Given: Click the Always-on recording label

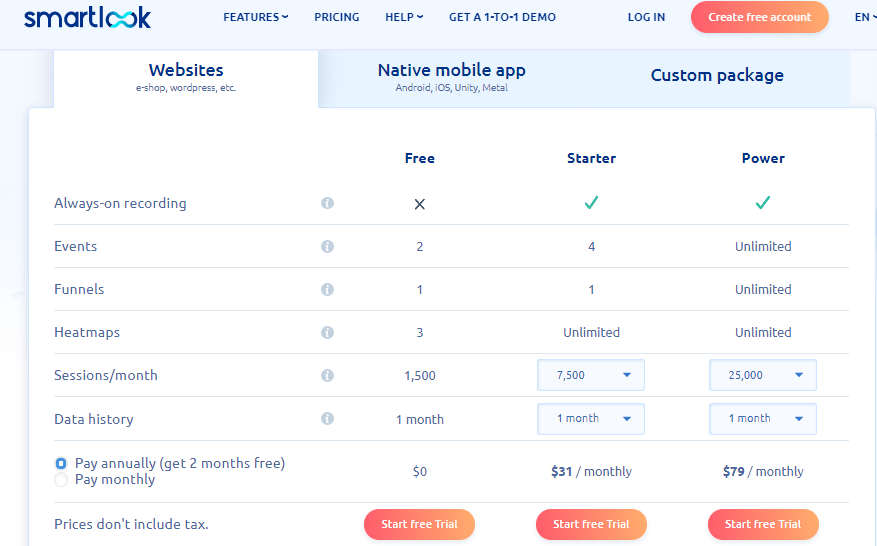Looking at the screenshot, I should (120, 203).
